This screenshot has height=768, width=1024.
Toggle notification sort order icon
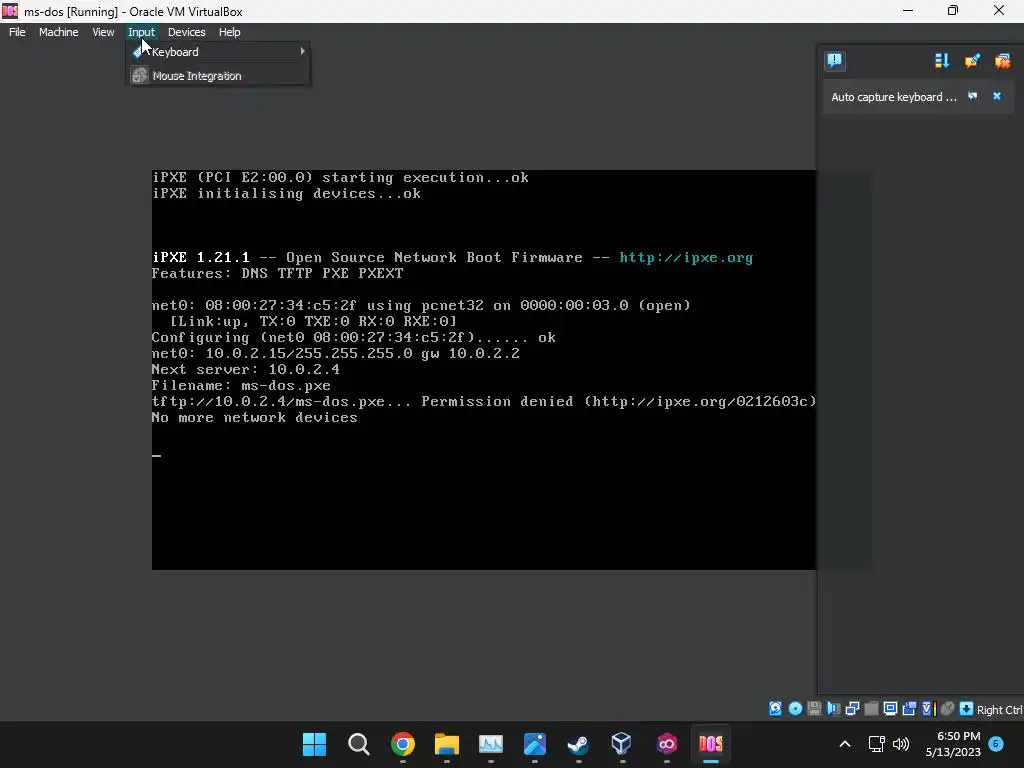click(x=942, y=61)
